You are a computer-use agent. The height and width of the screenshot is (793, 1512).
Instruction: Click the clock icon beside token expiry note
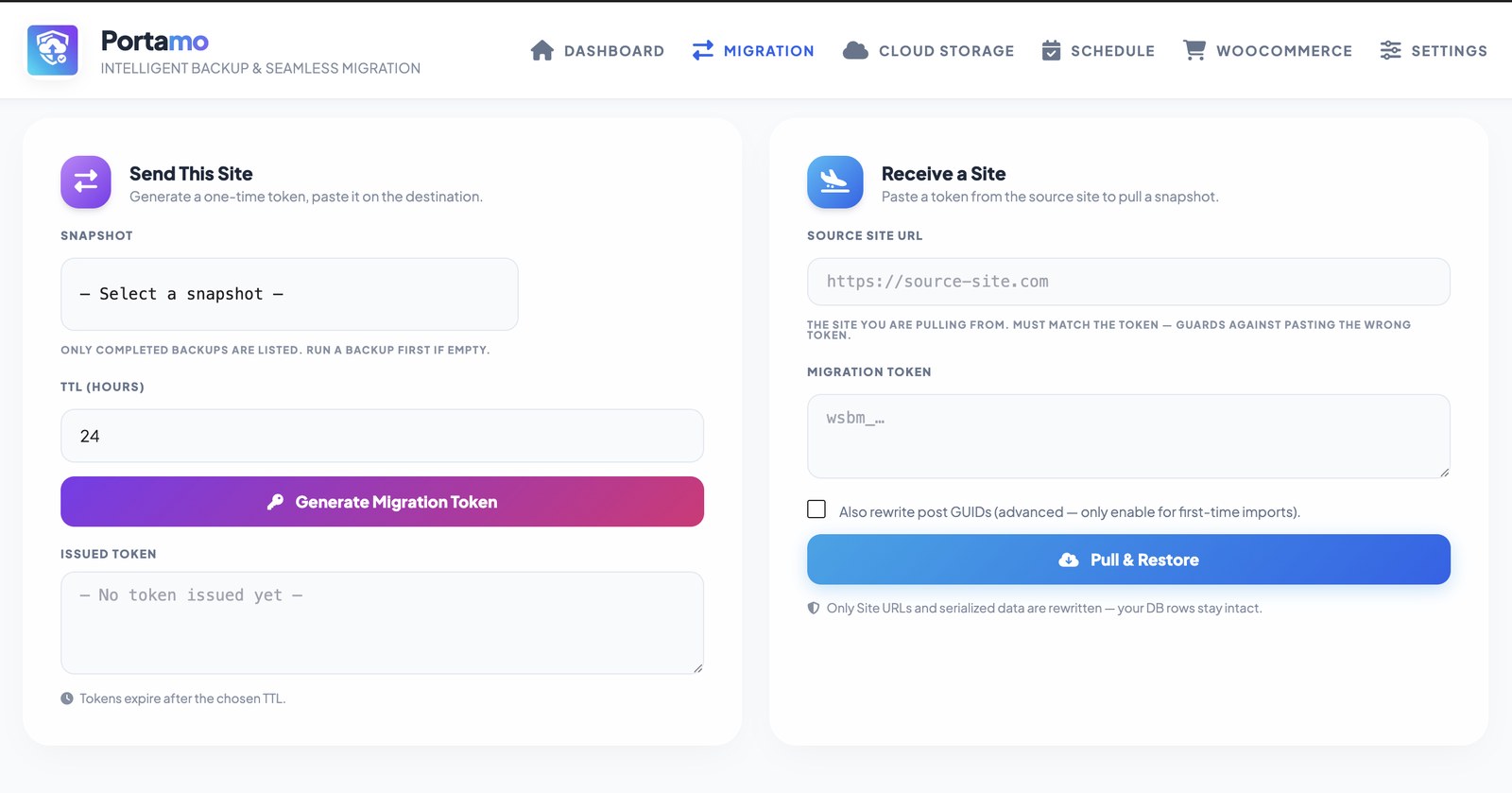[x=67, y=698]
